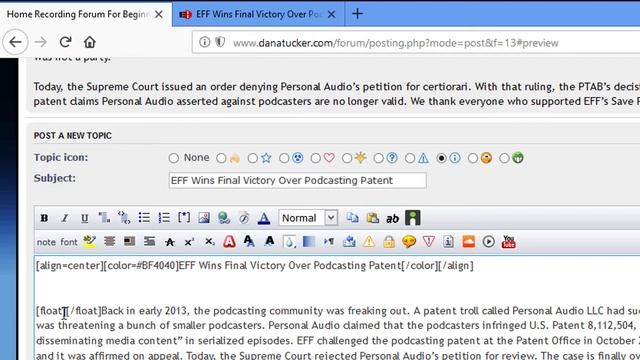Insert image BBCode button
The image size is (640, 360).
click(204, 218)
